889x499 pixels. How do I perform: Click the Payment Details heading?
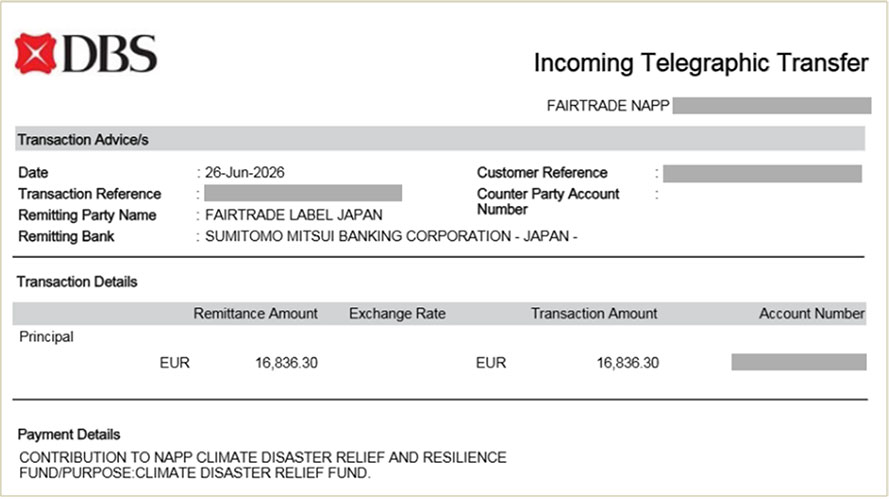69,434
